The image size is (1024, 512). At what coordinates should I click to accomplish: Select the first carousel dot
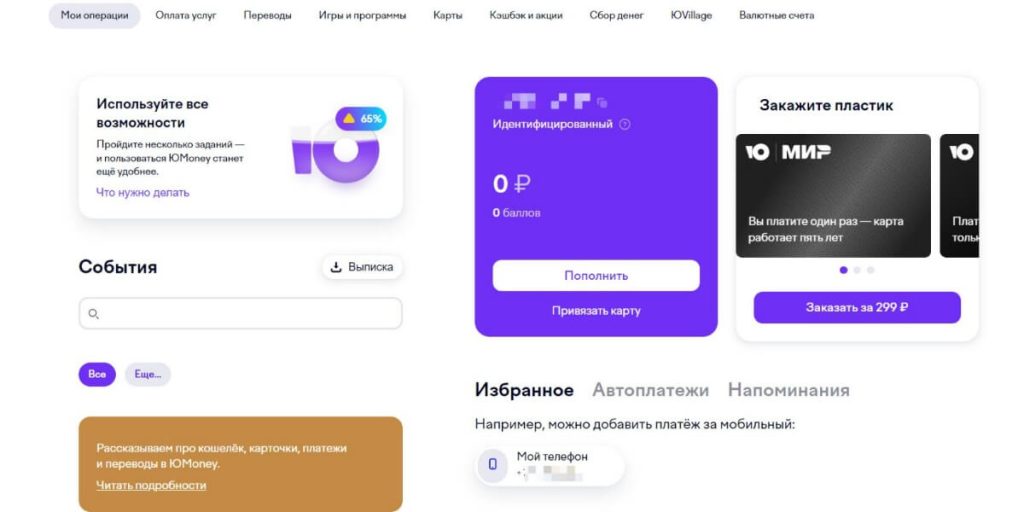(843, 270)
